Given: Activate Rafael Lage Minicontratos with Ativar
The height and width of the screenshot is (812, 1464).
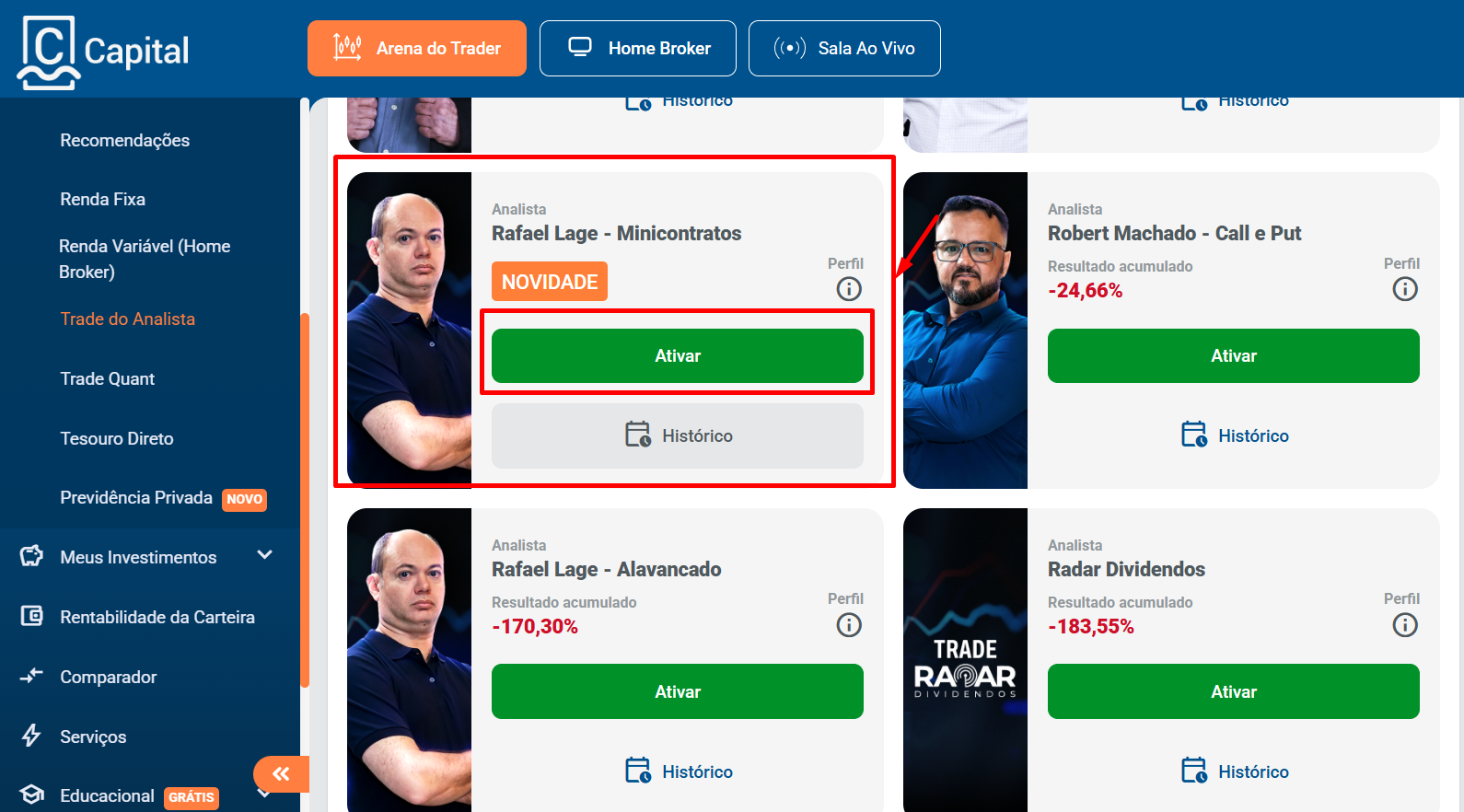Looking at the screenshot, I should pyautogui.click(x=678, y=355).
